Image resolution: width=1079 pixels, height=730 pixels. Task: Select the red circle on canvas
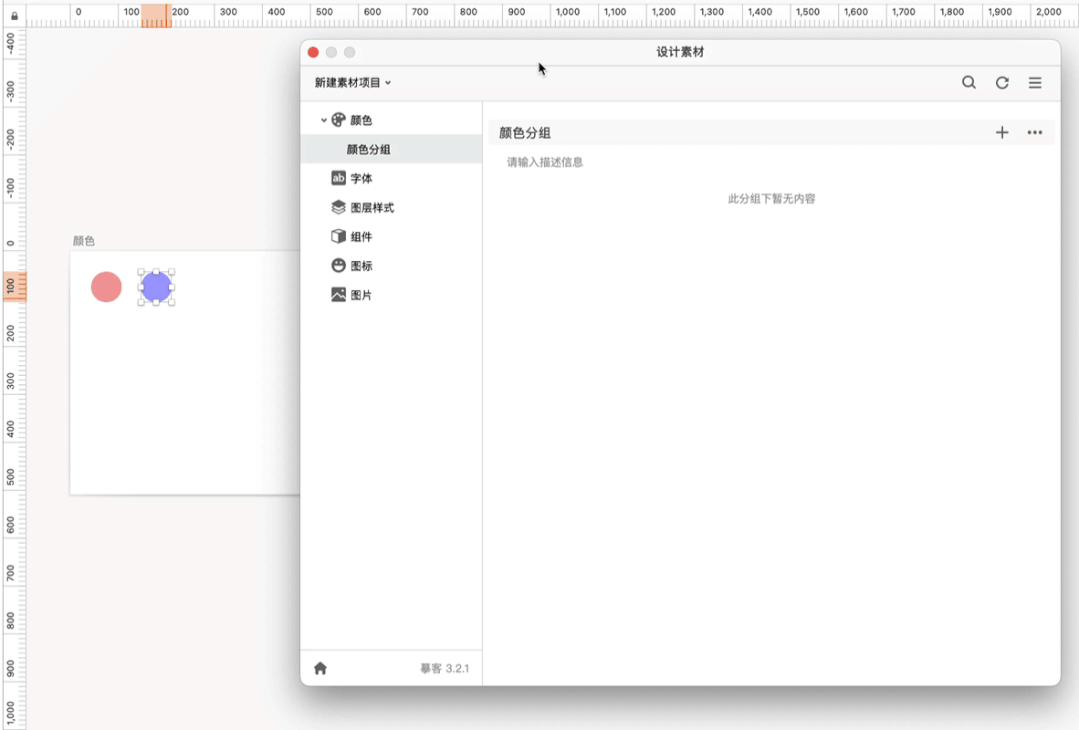point(106,287)
